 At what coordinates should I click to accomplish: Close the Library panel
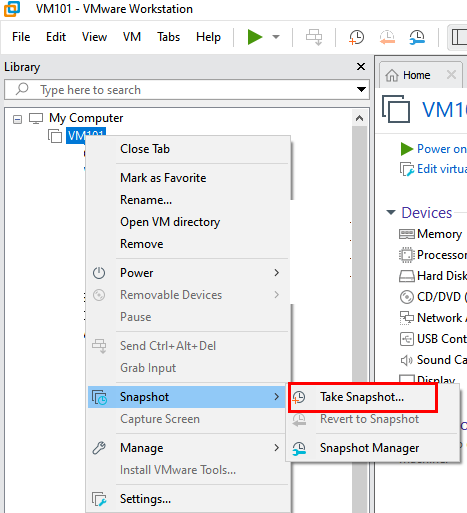[361, 66]
